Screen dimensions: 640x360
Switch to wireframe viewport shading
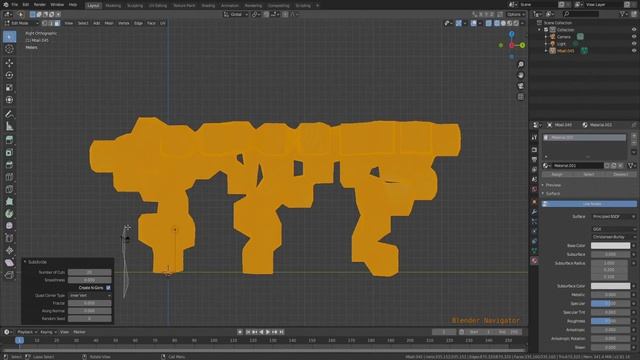pos(497,23)
